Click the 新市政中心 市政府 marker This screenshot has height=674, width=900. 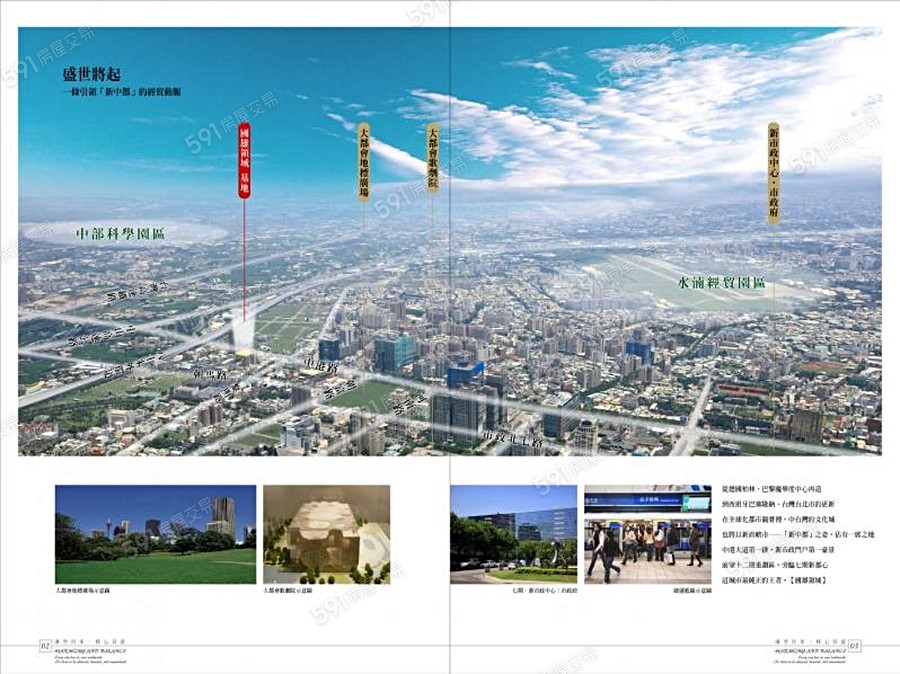pos(773,173)
